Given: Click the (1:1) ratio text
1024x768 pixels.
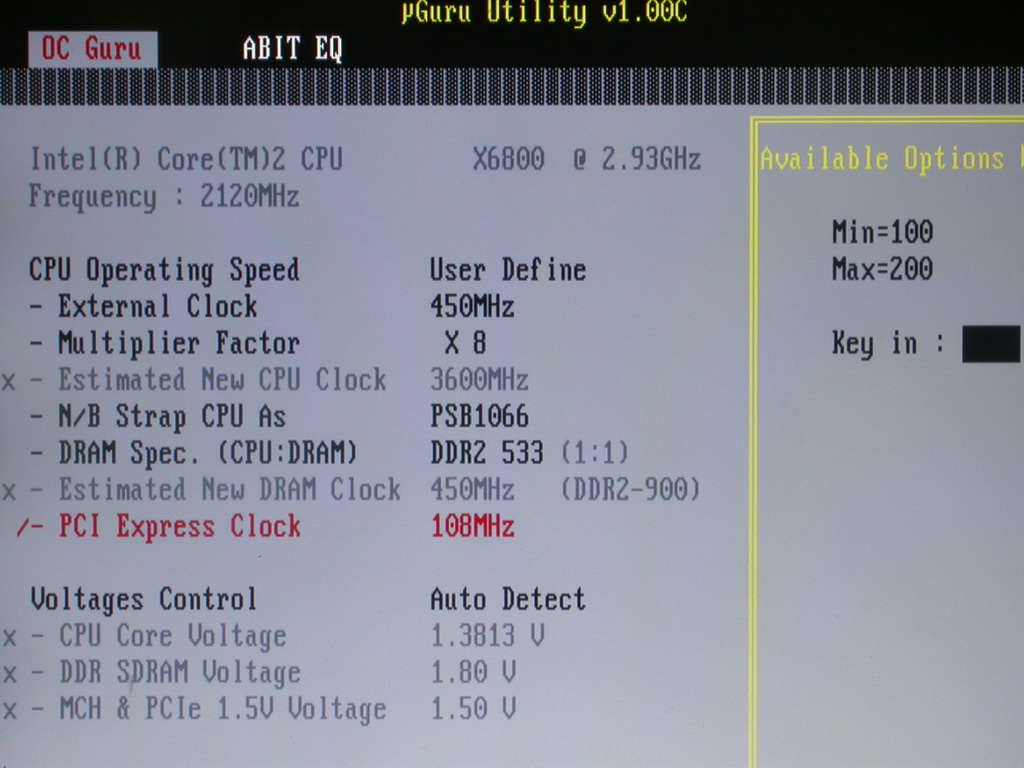Looking at the screenshot, I should (x=595, y=453).
